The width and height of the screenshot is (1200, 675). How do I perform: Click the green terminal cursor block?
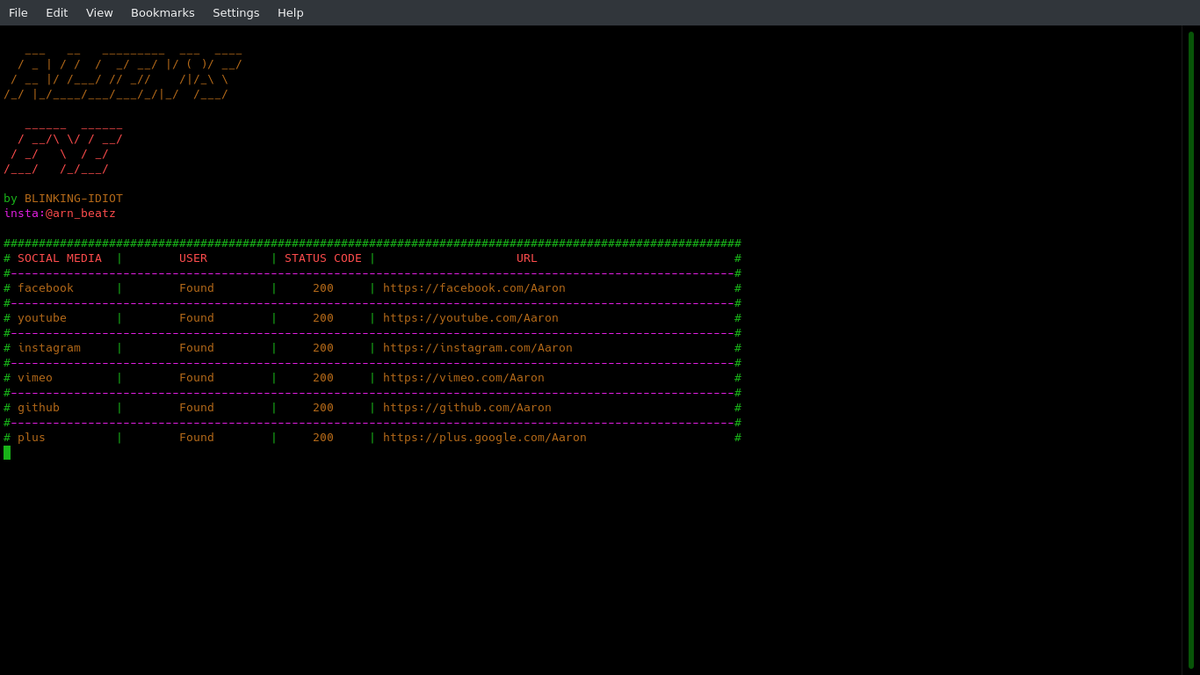(x=7, y=453)
